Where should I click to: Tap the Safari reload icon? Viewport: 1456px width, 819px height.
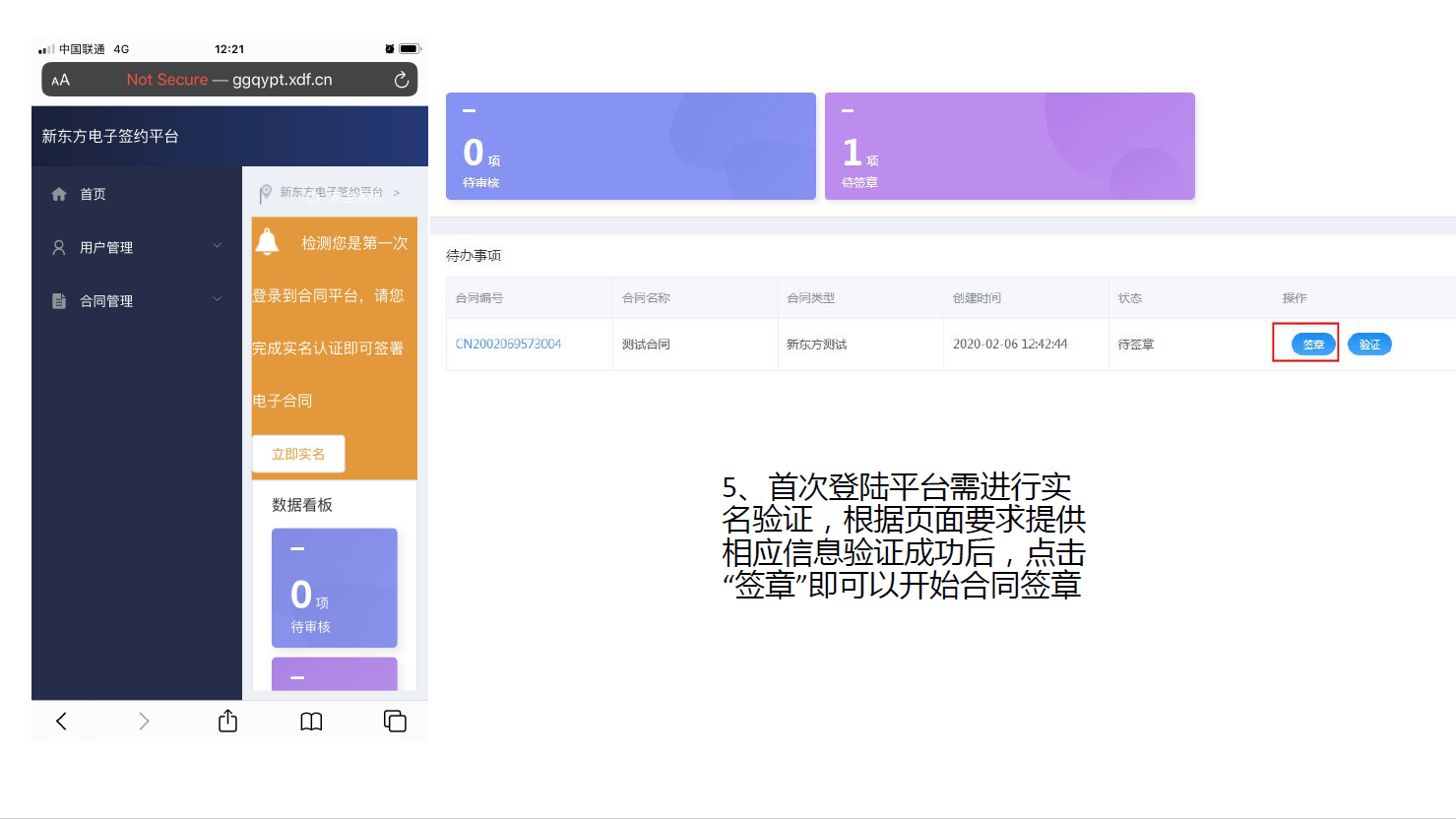tap(402, 80)
